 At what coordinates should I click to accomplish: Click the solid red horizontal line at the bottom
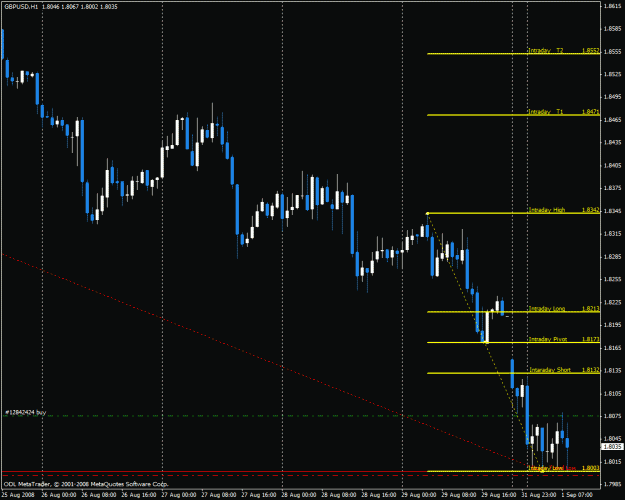pos(215,472)
